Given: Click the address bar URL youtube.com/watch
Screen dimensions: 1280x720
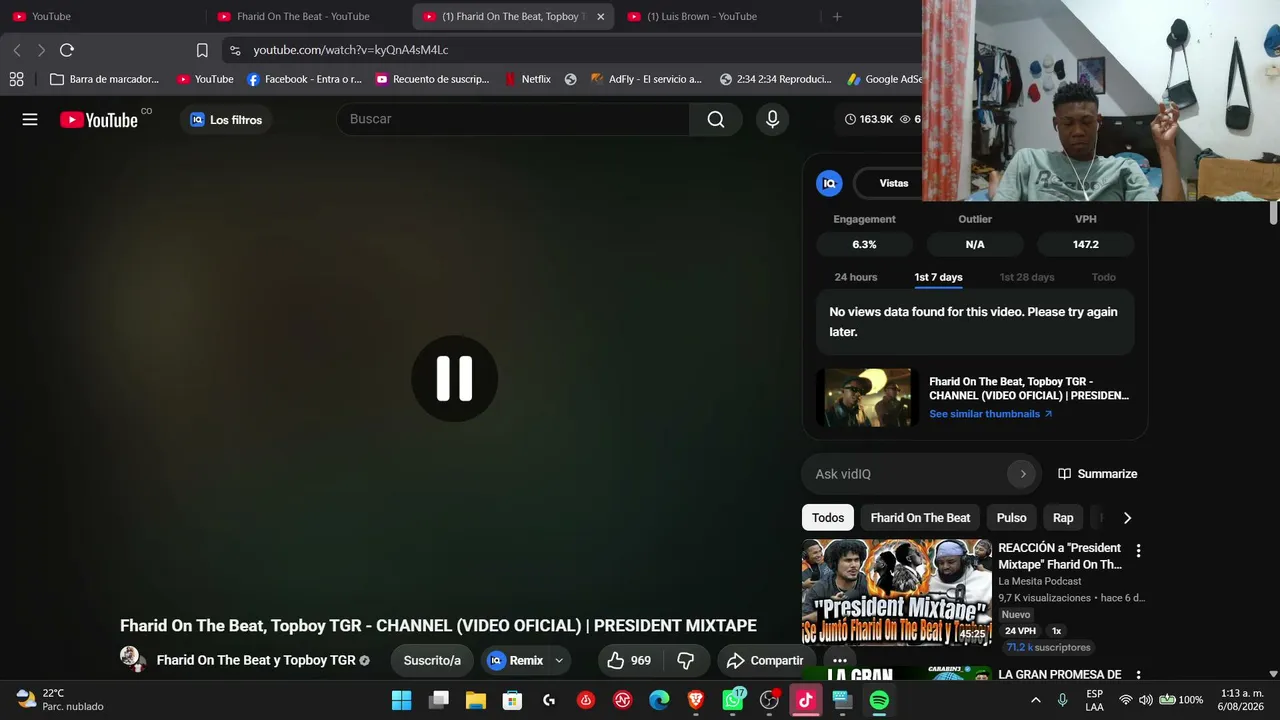Looking at the screenshot, I should click(351, 50).
